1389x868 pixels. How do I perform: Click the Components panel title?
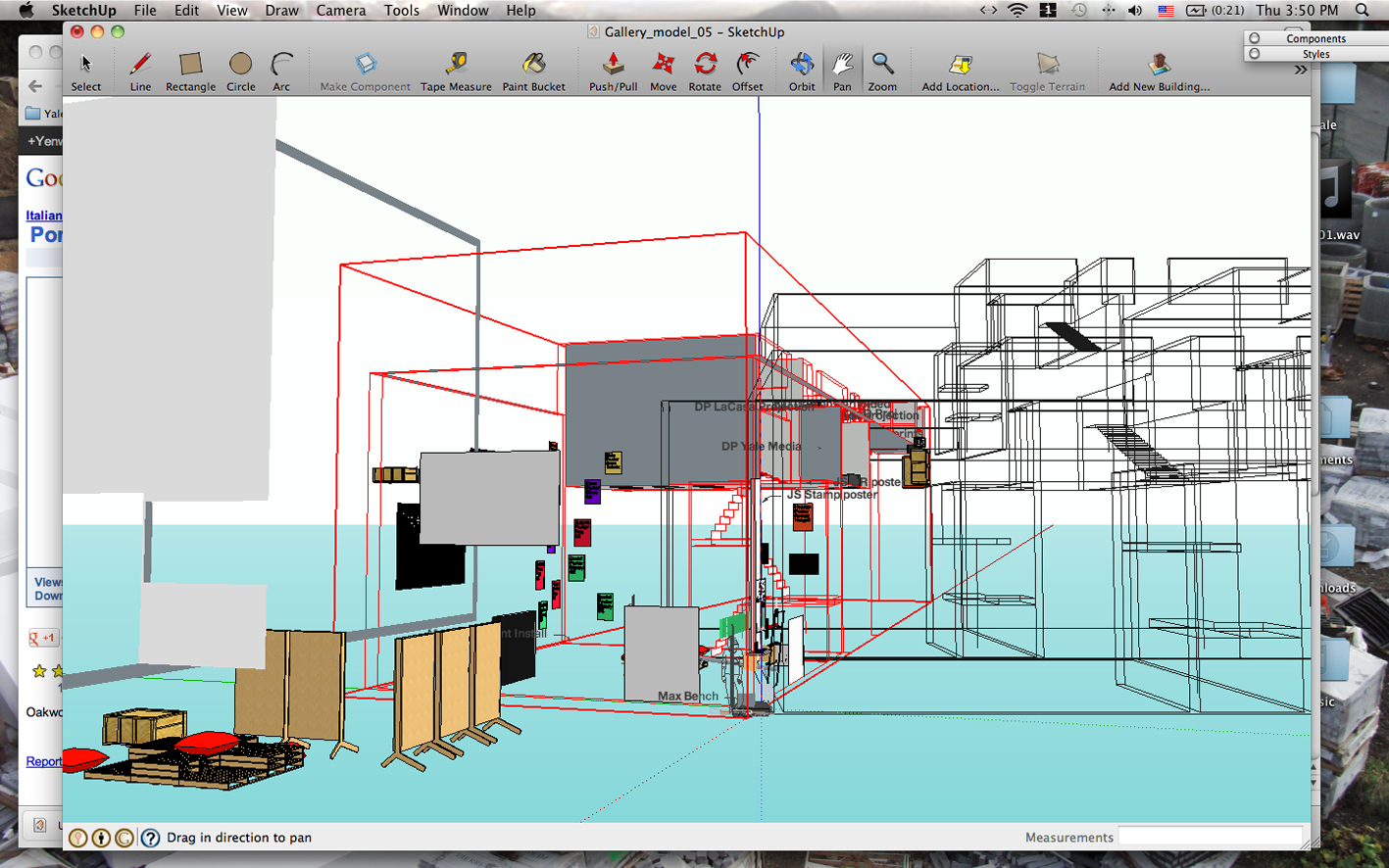point(1315,38)
